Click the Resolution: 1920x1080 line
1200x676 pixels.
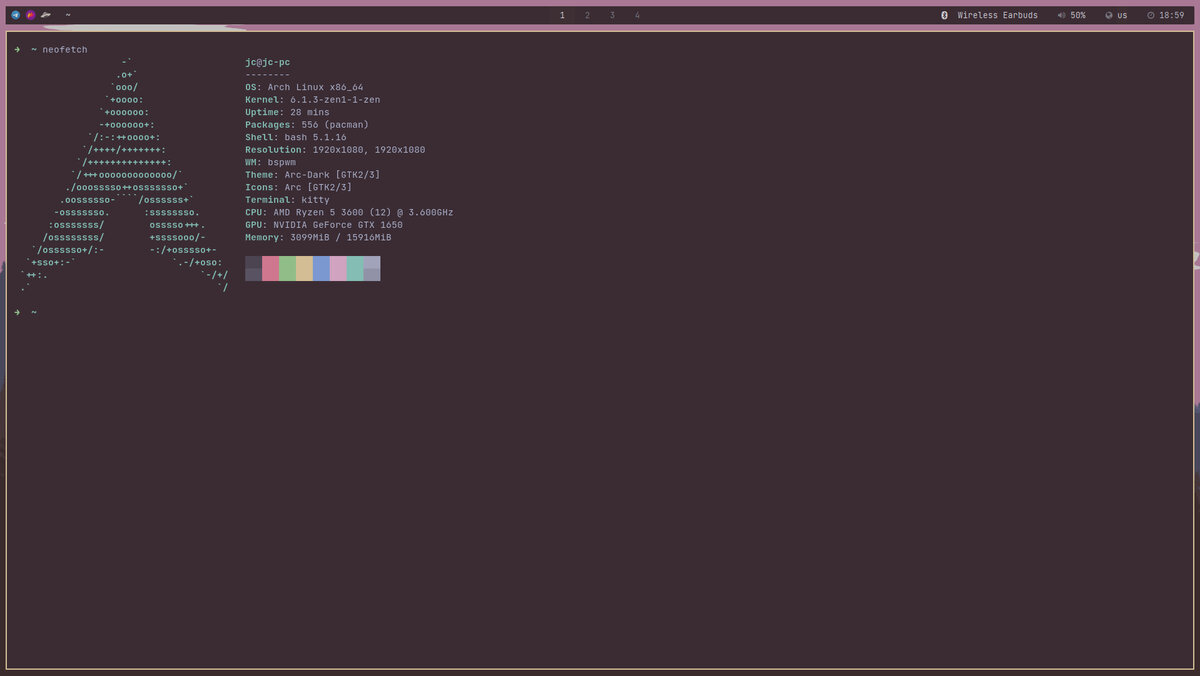tap(335, 150)
